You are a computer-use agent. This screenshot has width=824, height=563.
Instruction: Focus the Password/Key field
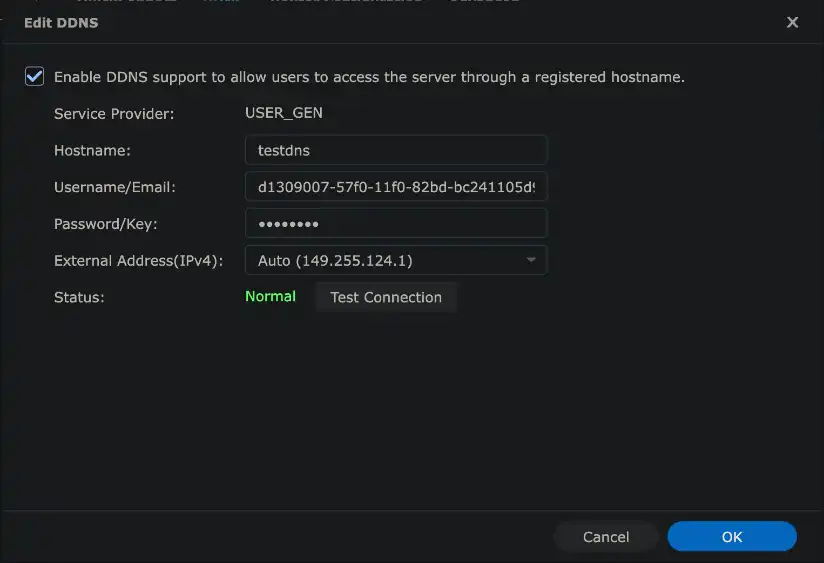point(396,224)
